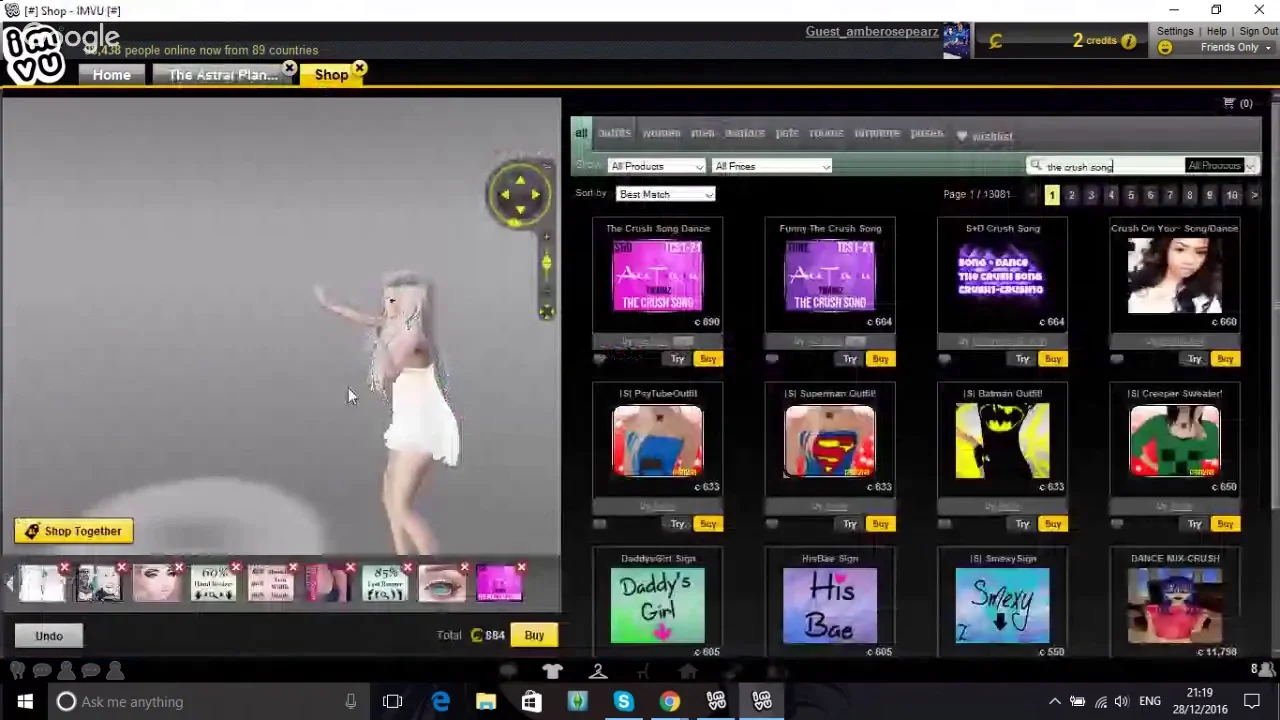Expand the All Prices dropdown

[x=771, y=166]
